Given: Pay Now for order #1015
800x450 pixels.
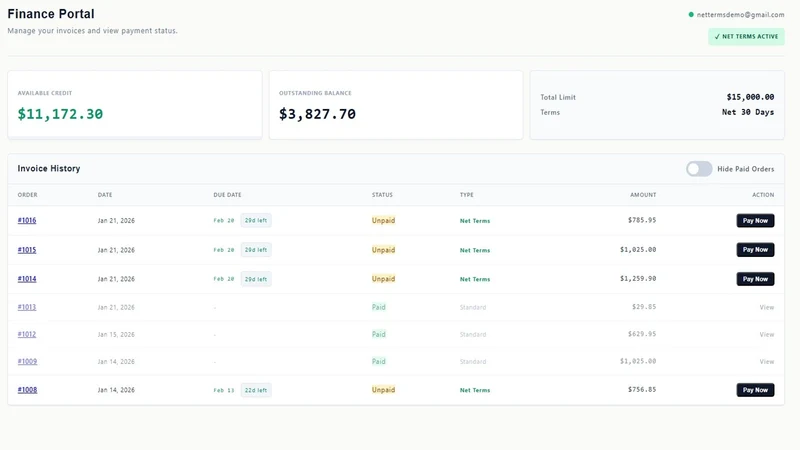Looking at the screenshot, I should (x=755, y=249).
